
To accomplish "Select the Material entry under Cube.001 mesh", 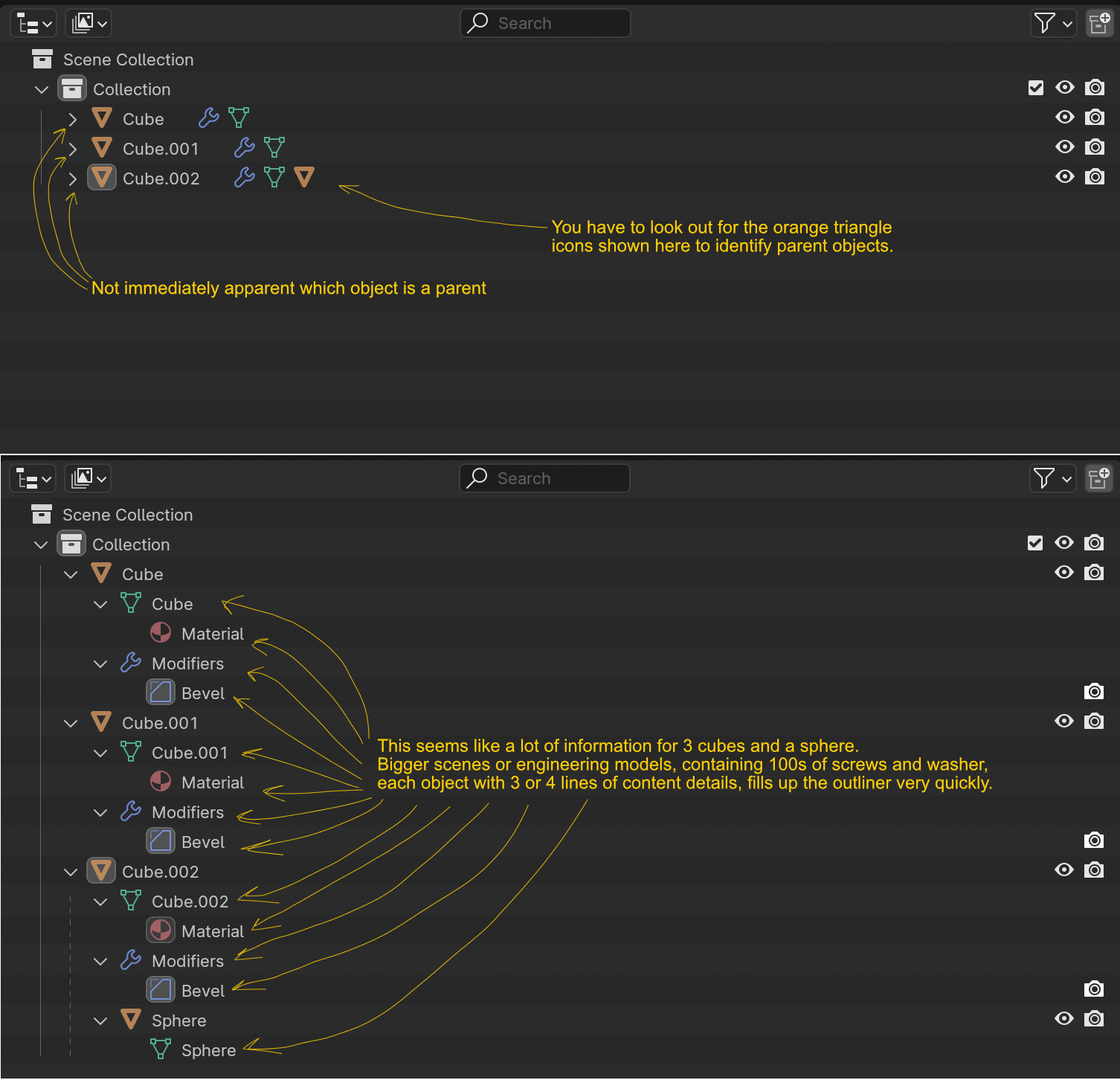I will pos(213,782).
